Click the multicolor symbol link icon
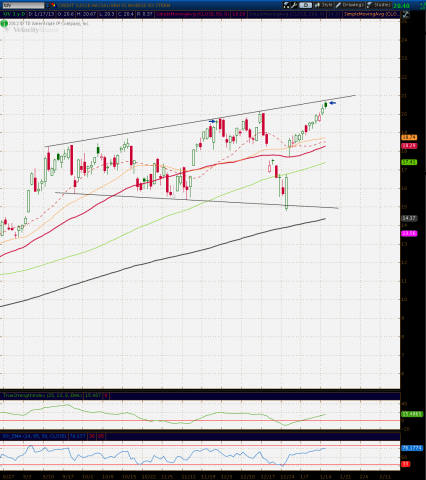Screen dimensions: 426x480 pos(53,5)
